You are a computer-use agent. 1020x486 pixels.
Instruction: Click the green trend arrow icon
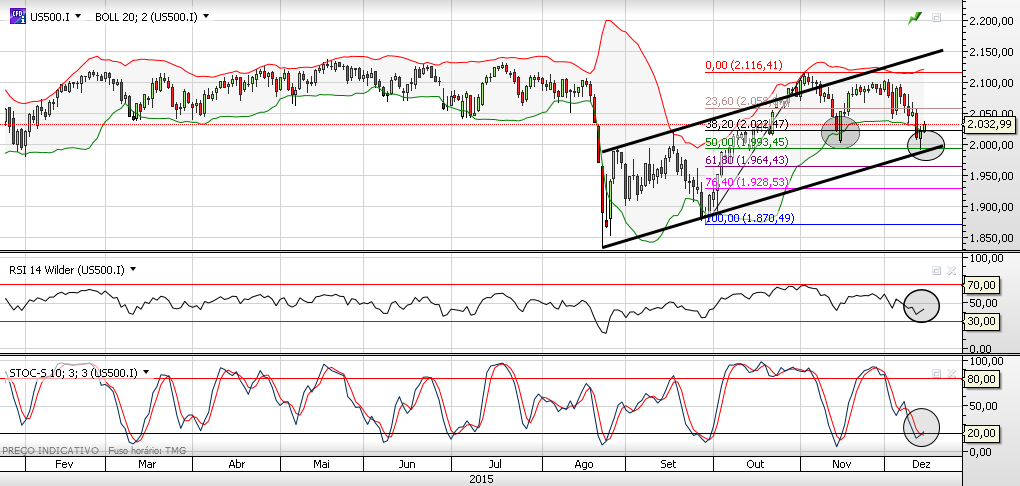click(x=915, y=18)
